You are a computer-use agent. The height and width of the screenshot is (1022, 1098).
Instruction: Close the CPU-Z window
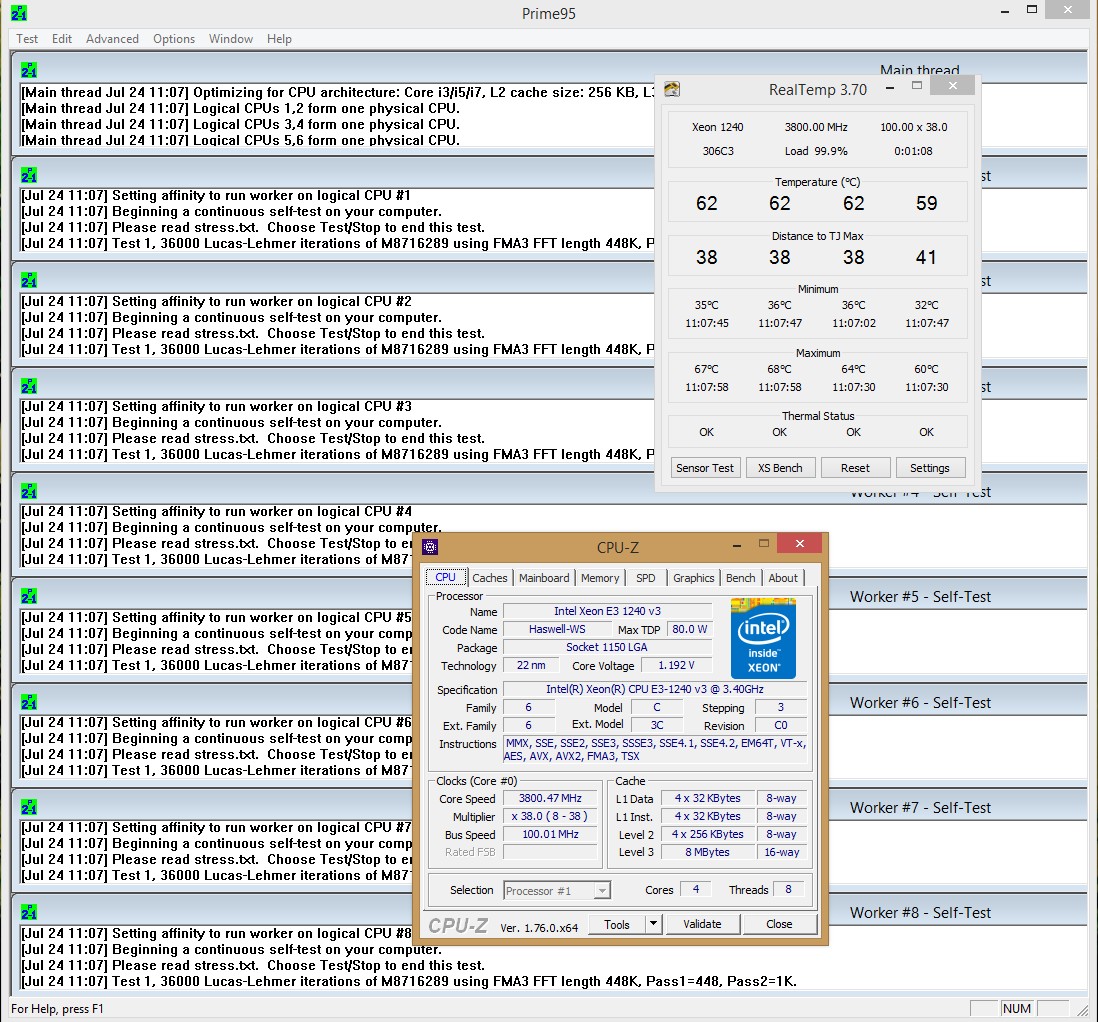point(800,544)
